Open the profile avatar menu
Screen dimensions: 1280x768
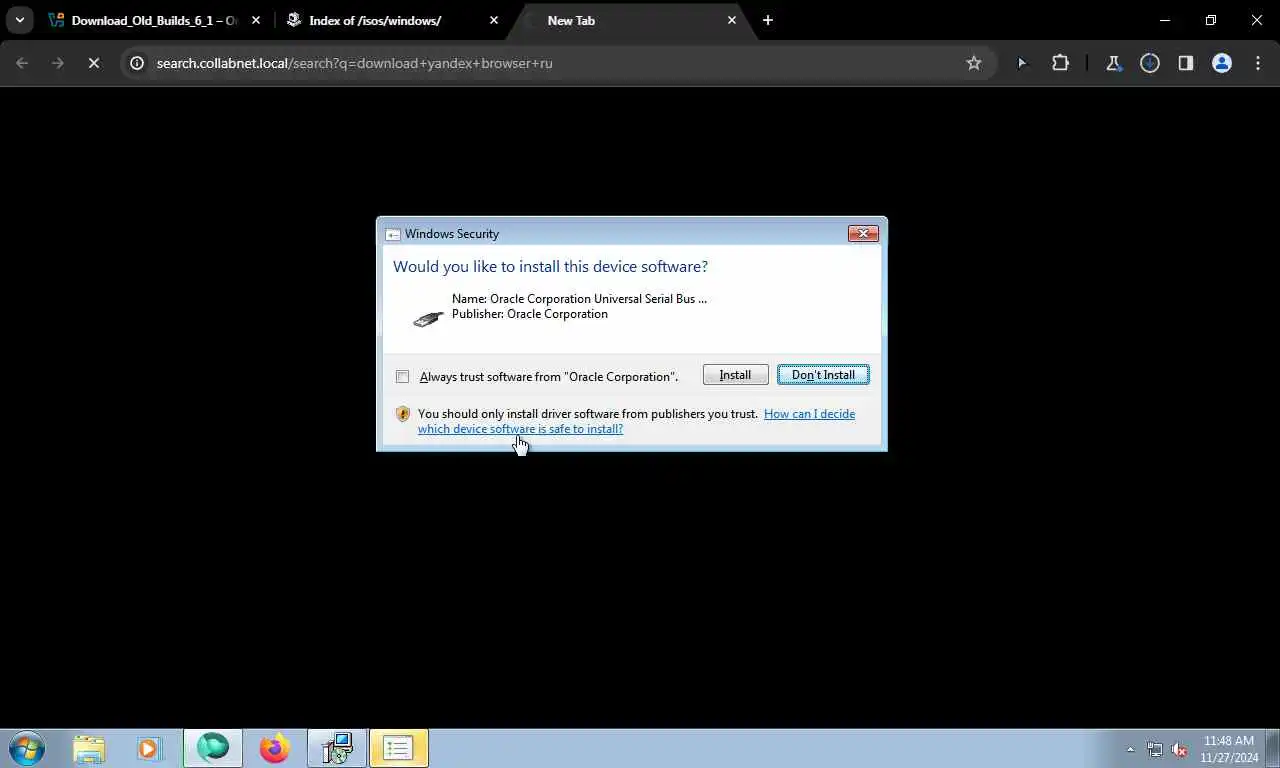1222,63
